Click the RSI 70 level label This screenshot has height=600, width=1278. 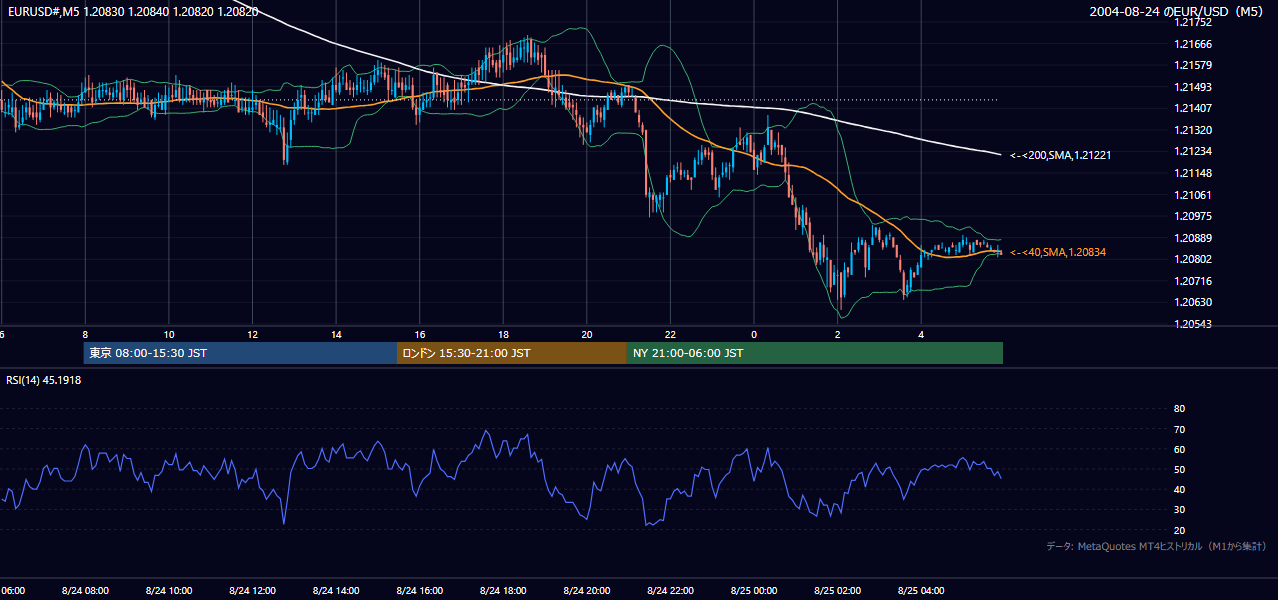point(1179,429)
